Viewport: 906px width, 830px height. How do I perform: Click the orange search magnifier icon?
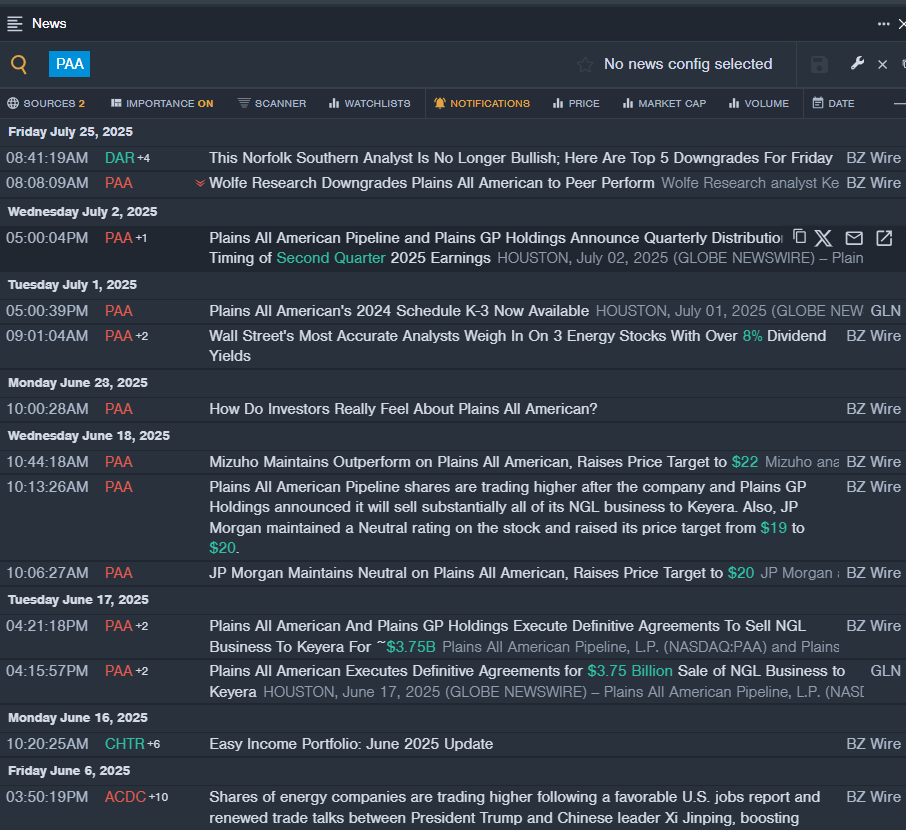coord(19,64)
